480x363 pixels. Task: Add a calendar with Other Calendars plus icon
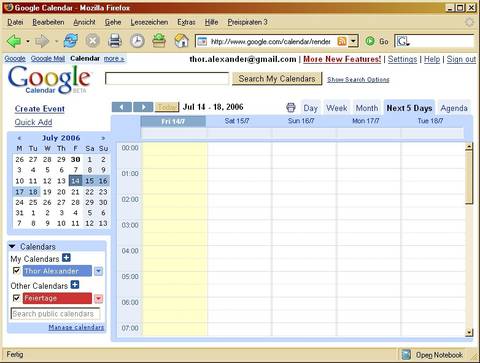(75, 285)
